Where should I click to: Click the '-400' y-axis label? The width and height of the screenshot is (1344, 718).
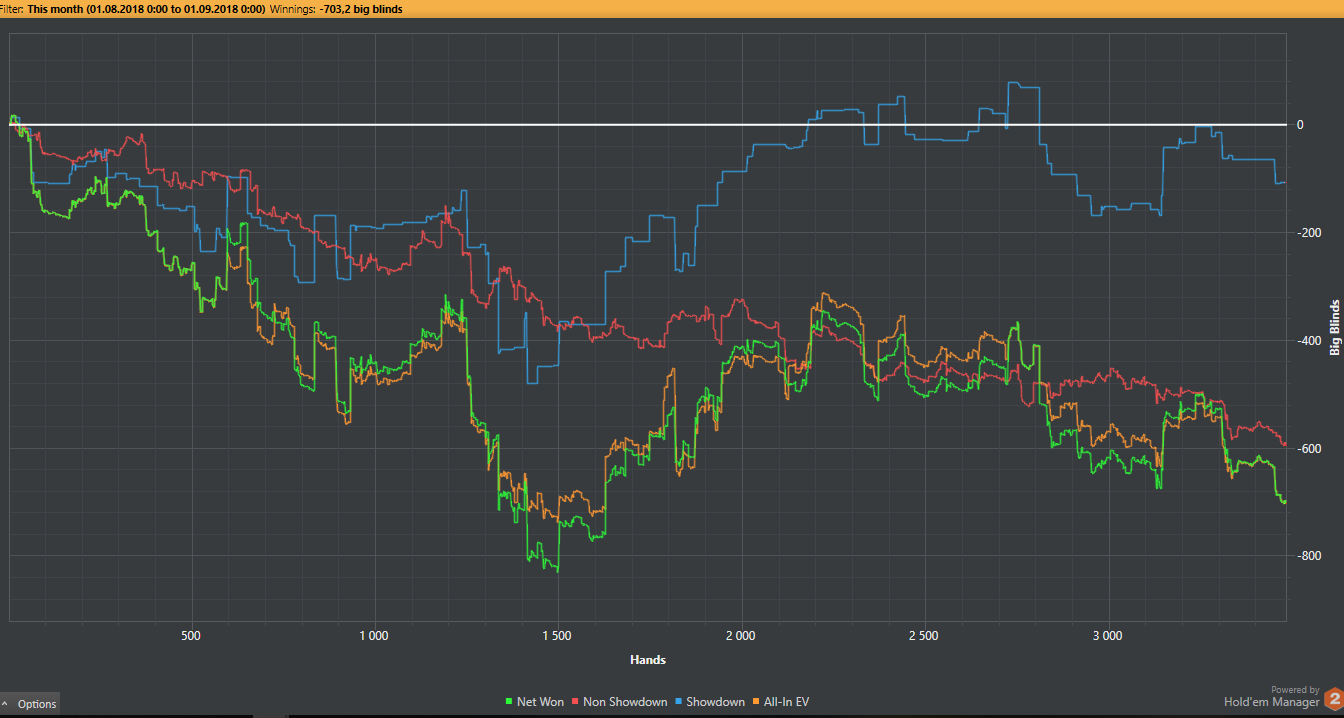pyautogui.click(x=1308, y=340)
